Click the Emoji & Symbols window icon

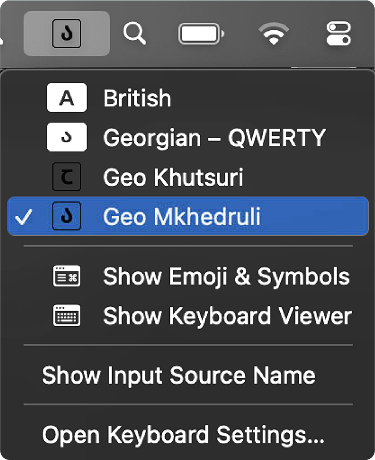[67, 276]
